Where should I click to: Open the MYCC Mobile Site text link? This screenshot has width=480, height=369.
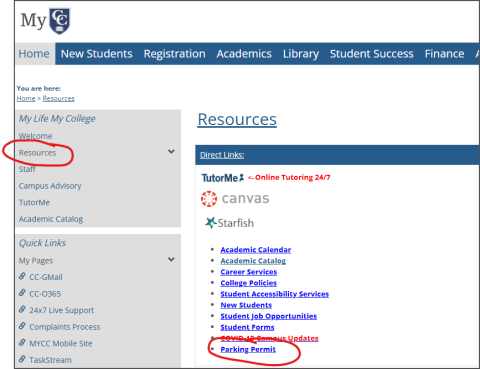[x=61, y=343]
